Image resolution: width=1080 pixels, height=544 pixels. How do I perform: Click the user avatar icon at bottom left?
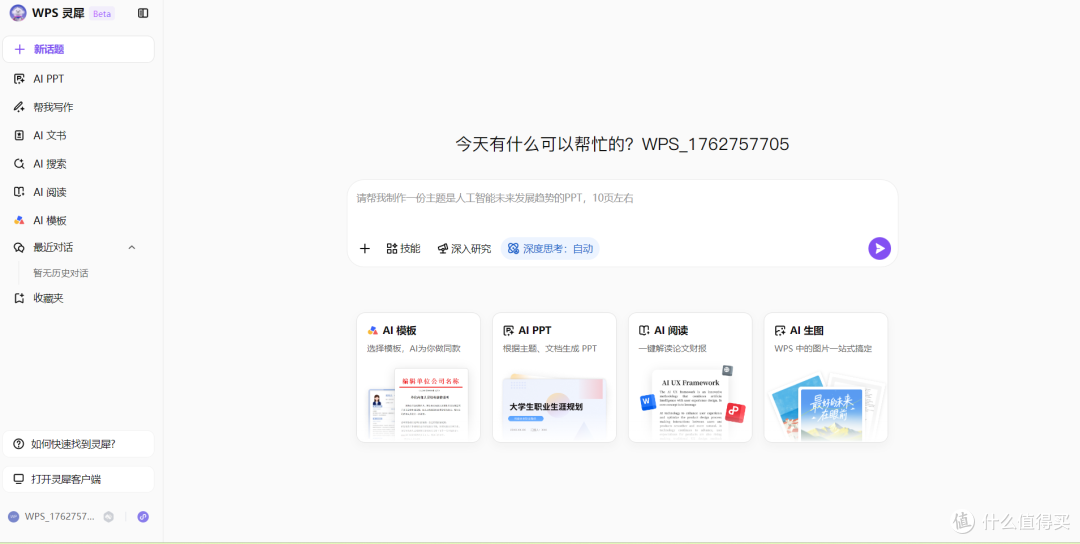pyautogui.click(x=13, y=516)
